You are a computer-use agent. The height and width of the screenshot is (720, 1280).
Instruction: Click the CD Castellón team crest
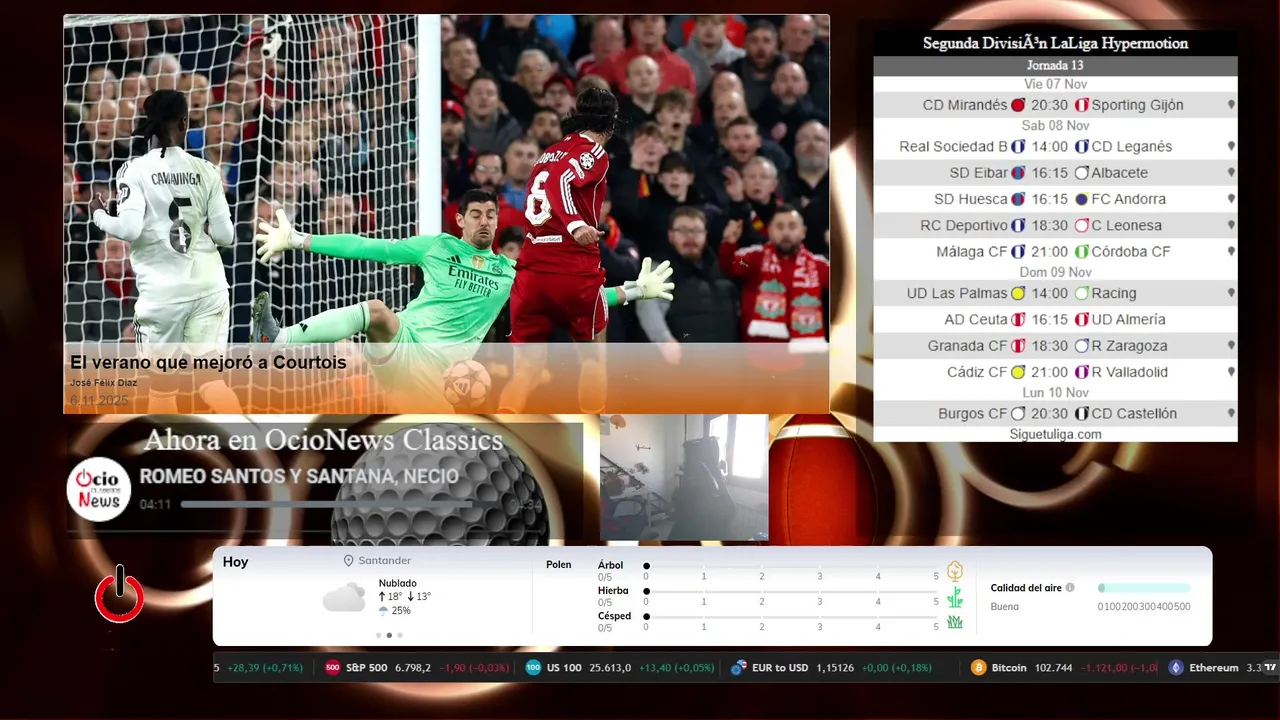pyautogui.click(x=1081, y=414)
